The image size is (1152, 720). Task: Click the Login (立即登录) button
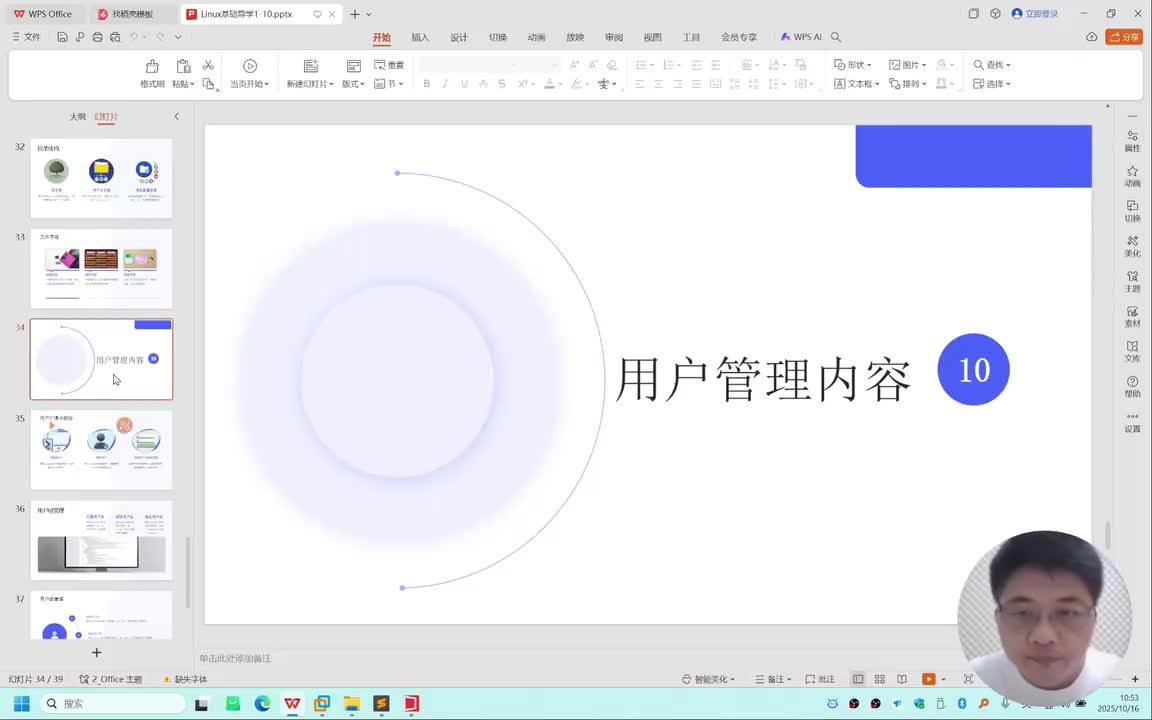(1035, 14)
